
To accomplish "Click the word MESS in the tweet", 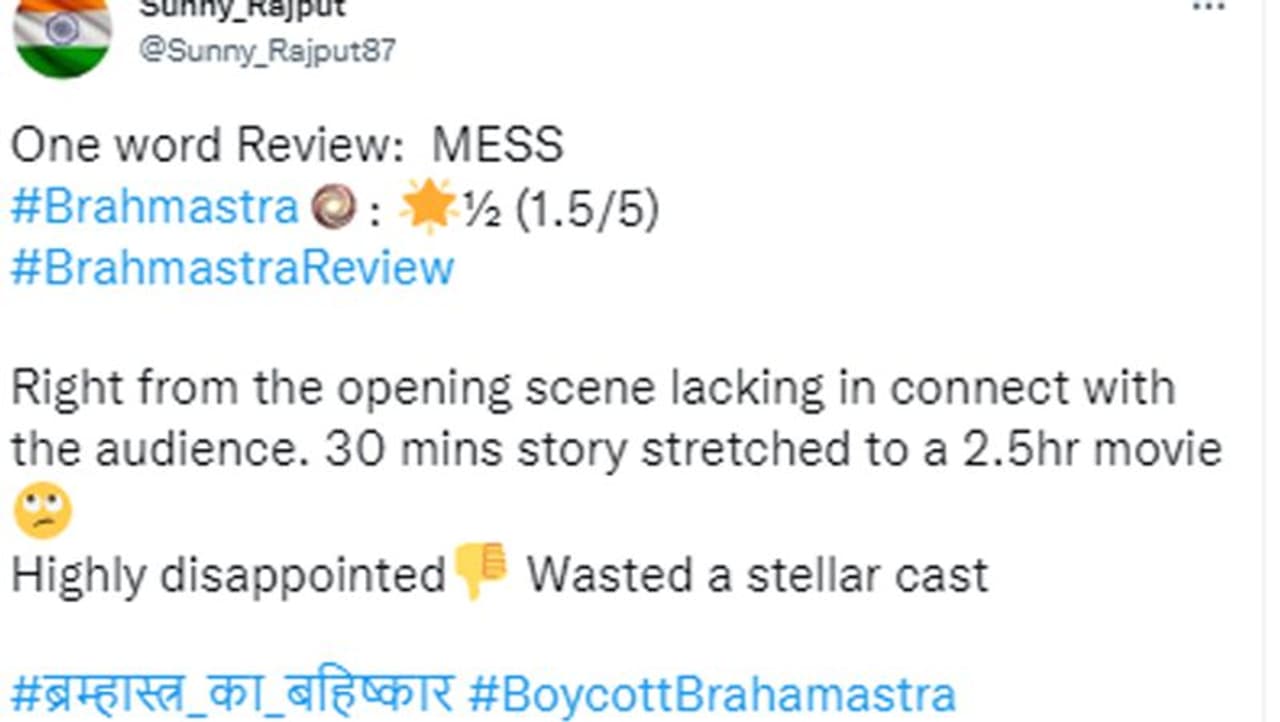I will coord(497,146).
